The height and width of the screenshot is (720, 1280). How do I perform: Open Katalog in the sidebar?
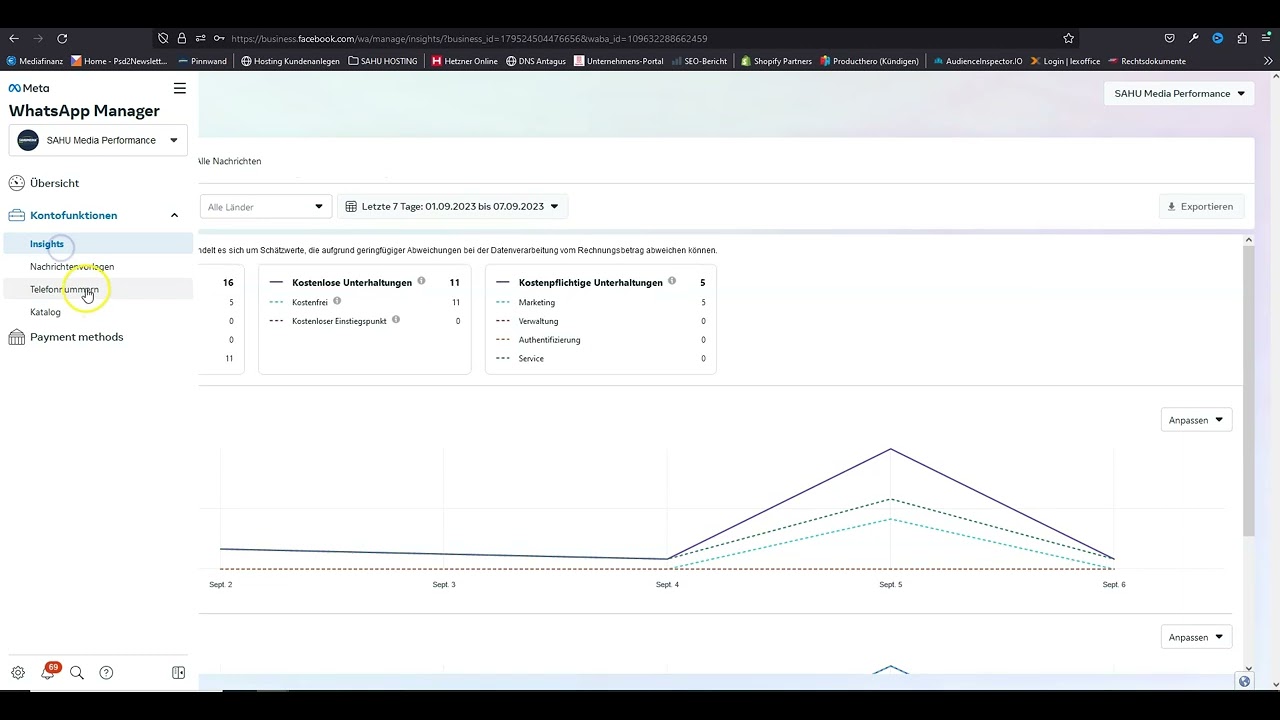[45, 312]
